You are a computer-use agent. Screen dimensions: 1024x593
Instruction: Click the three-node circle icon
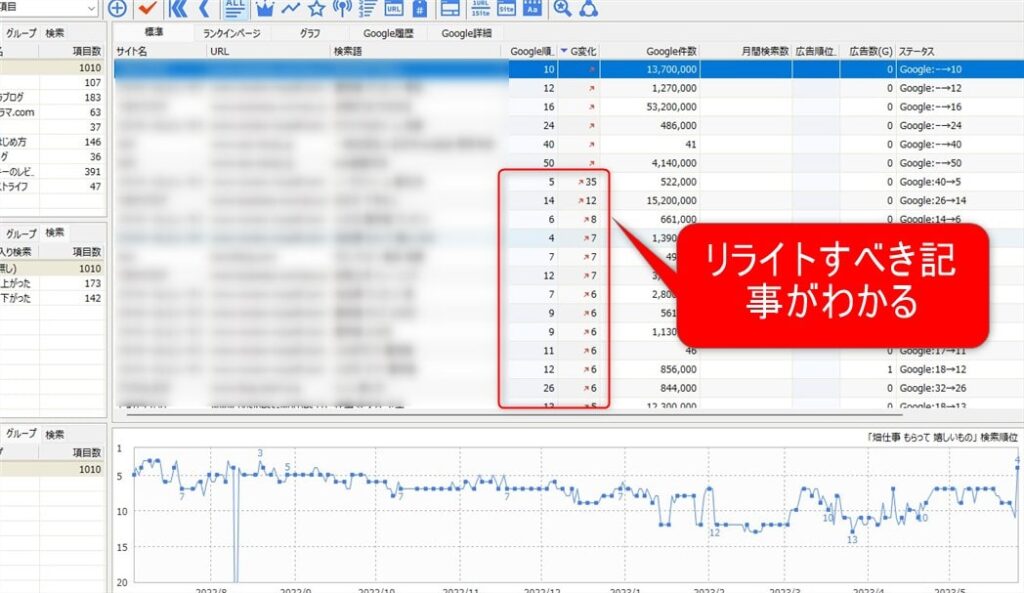[x=588, y=8]
